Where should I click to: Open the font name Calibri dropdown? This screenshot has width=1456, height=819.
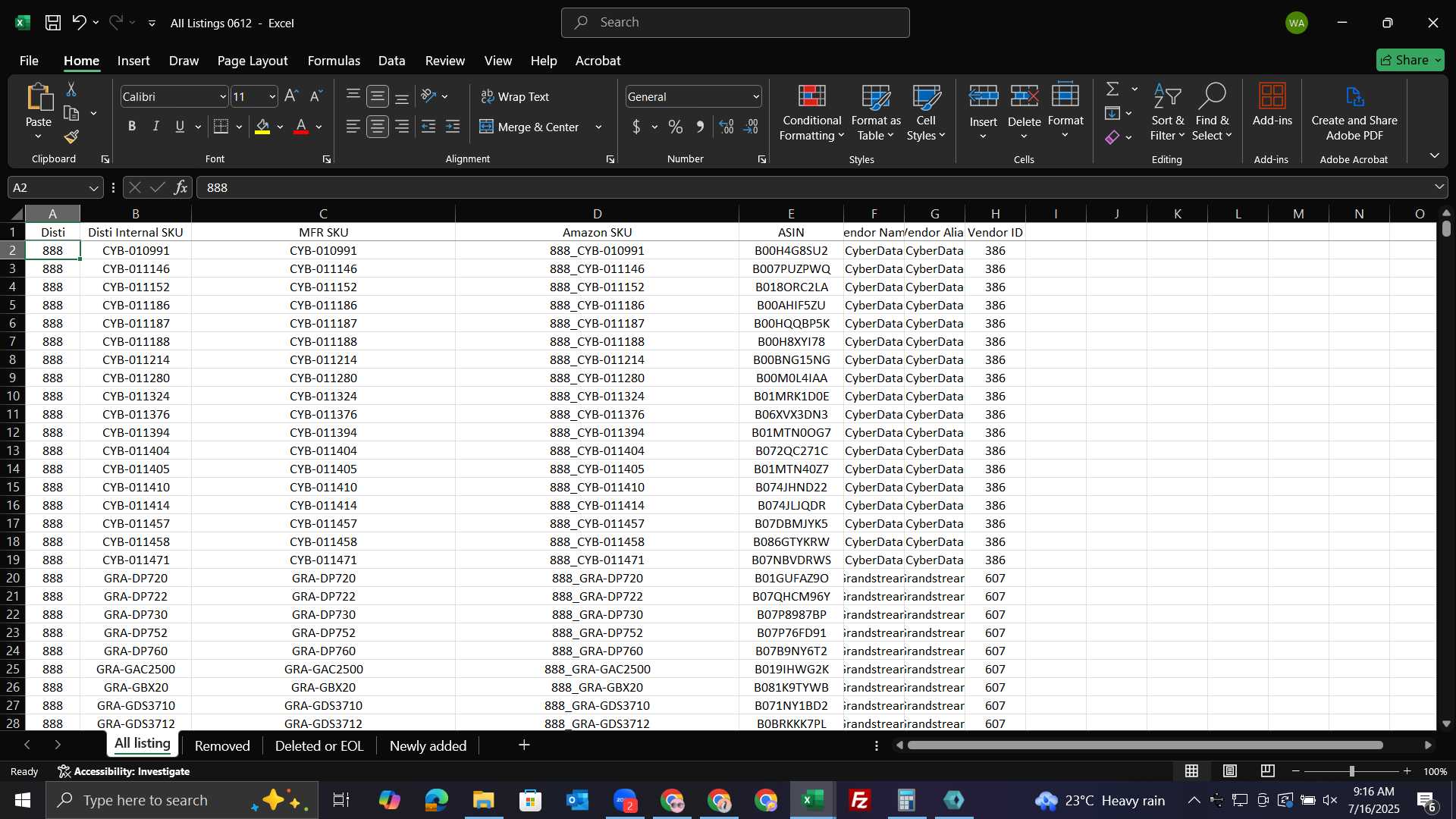[222, 96]
